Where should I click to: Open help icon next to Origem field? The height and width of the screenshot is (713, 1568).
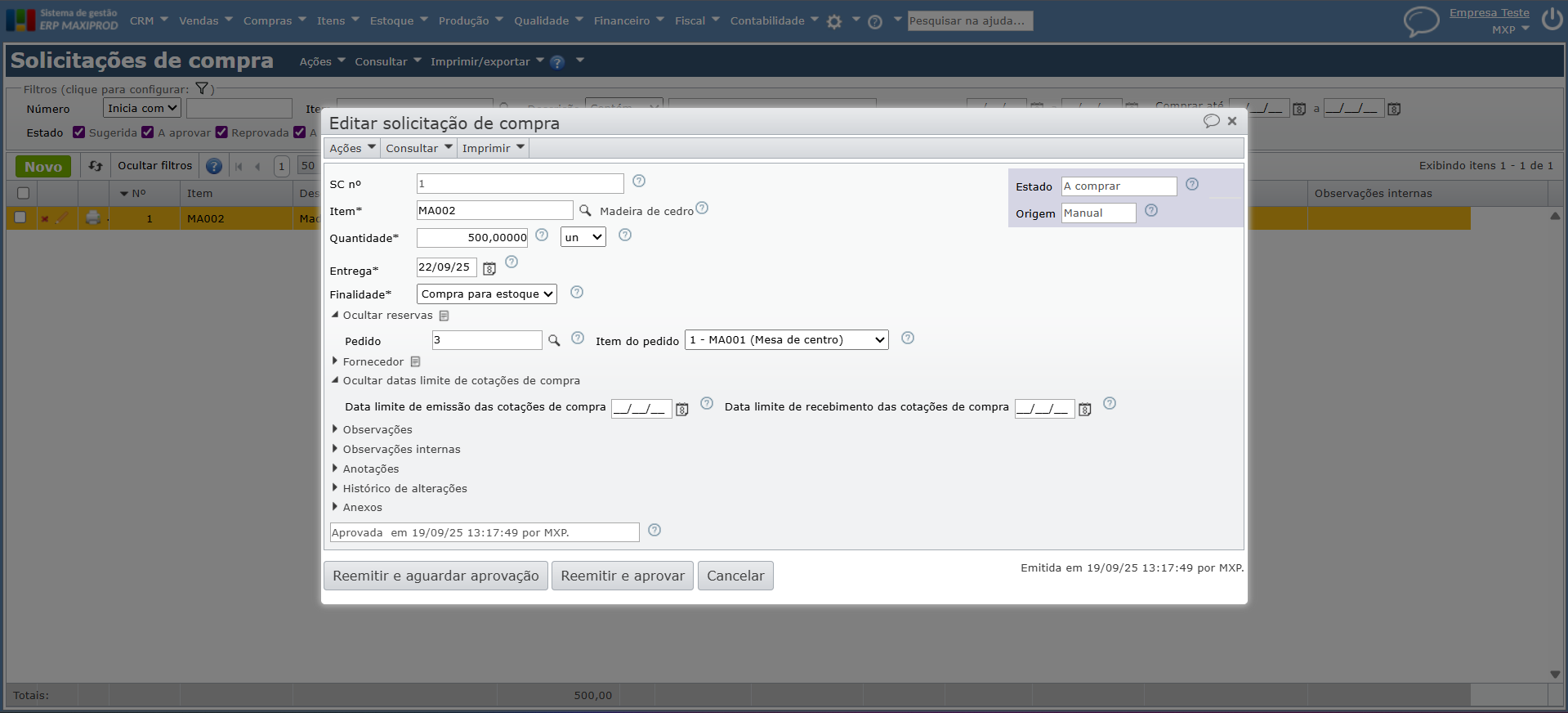click(x=1151, y=210)
